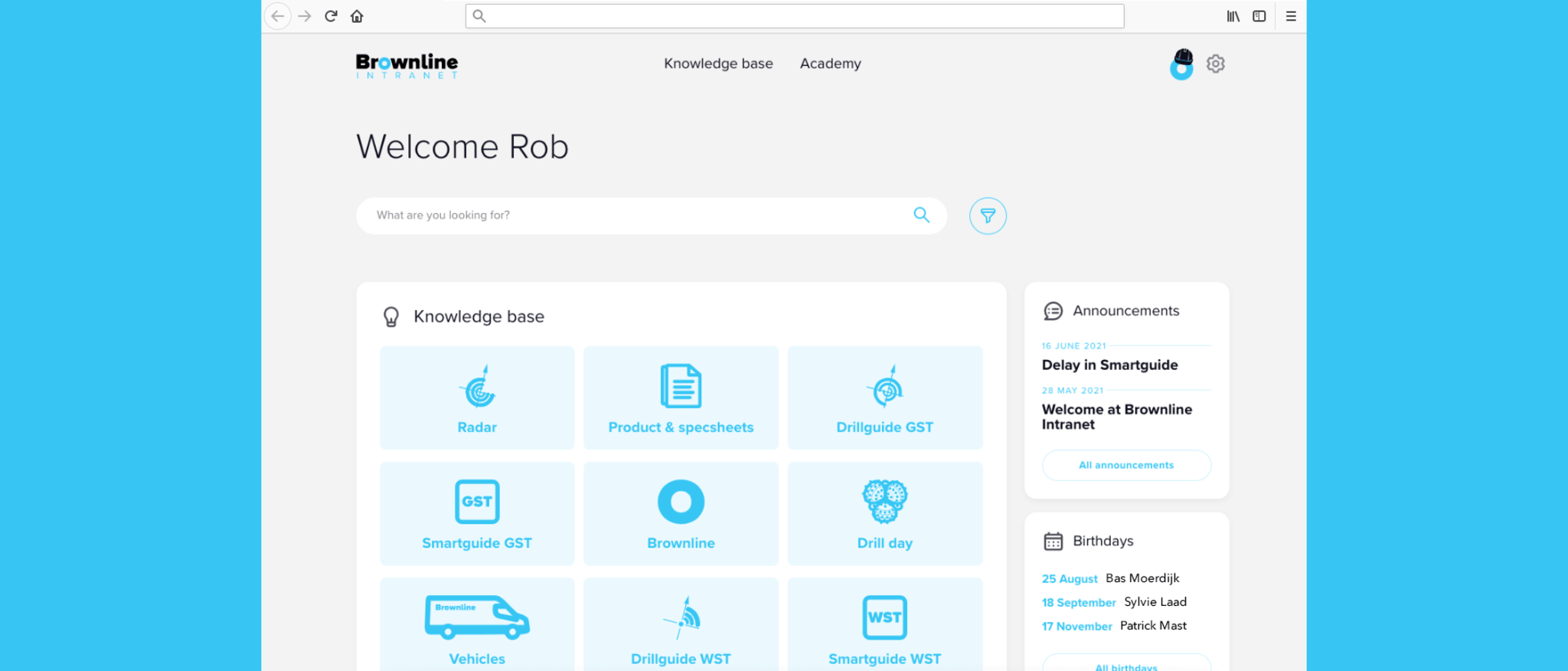Viewport: 1568px width, 671px height.
Task: Open the browser library icon
Action: coord(1233,16)
